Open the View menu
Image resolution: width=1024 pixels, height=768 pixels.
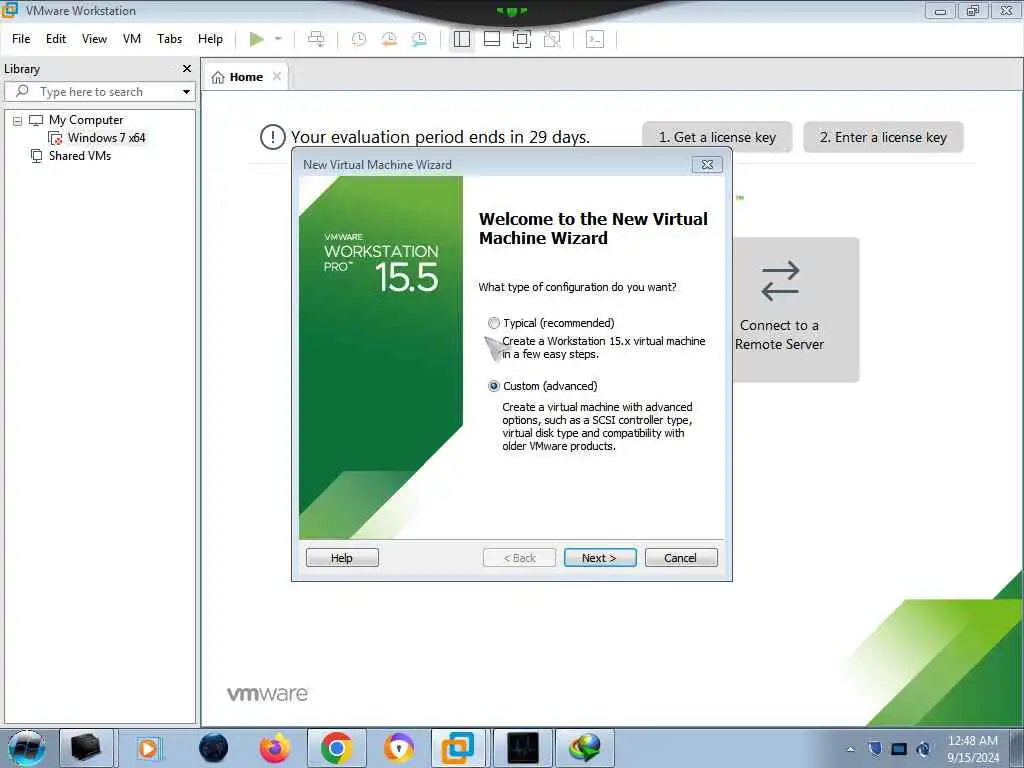pos(94,39)
